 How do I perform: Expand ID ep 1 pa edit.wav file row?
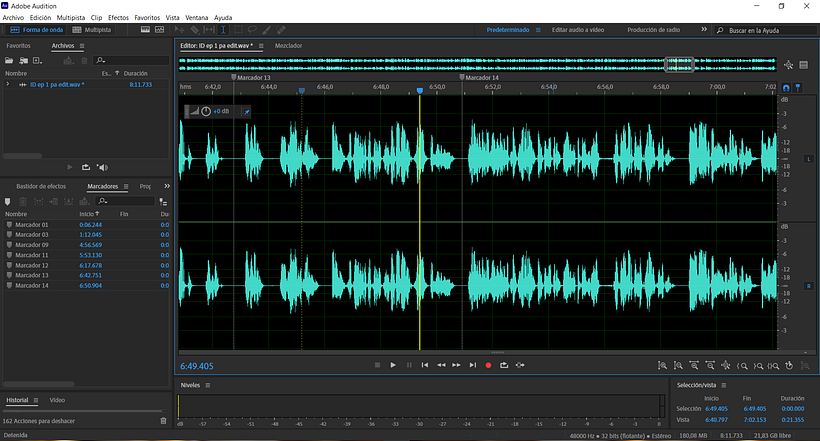[7, 84]
